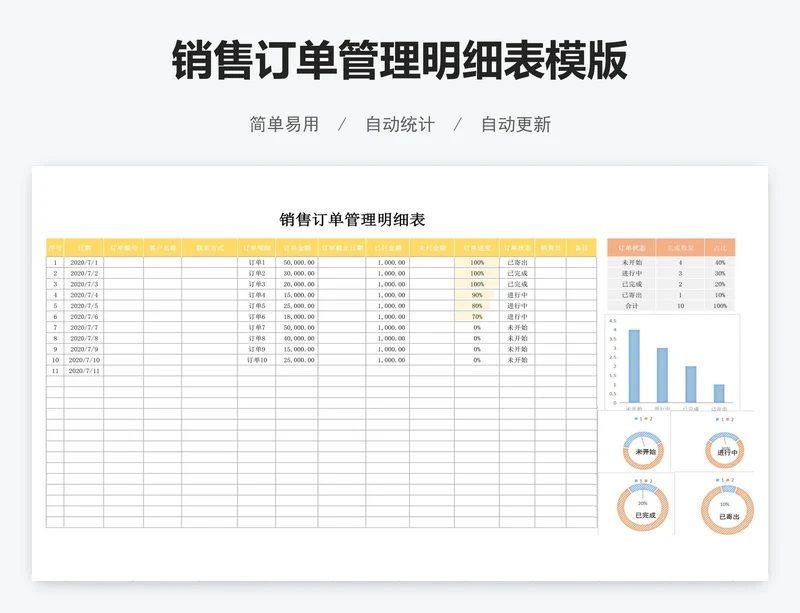This screenshot has width=800, height=613.
Task: Select the date cell 2020/7/10
Action: pyautogui.click(x=84, y=360)
